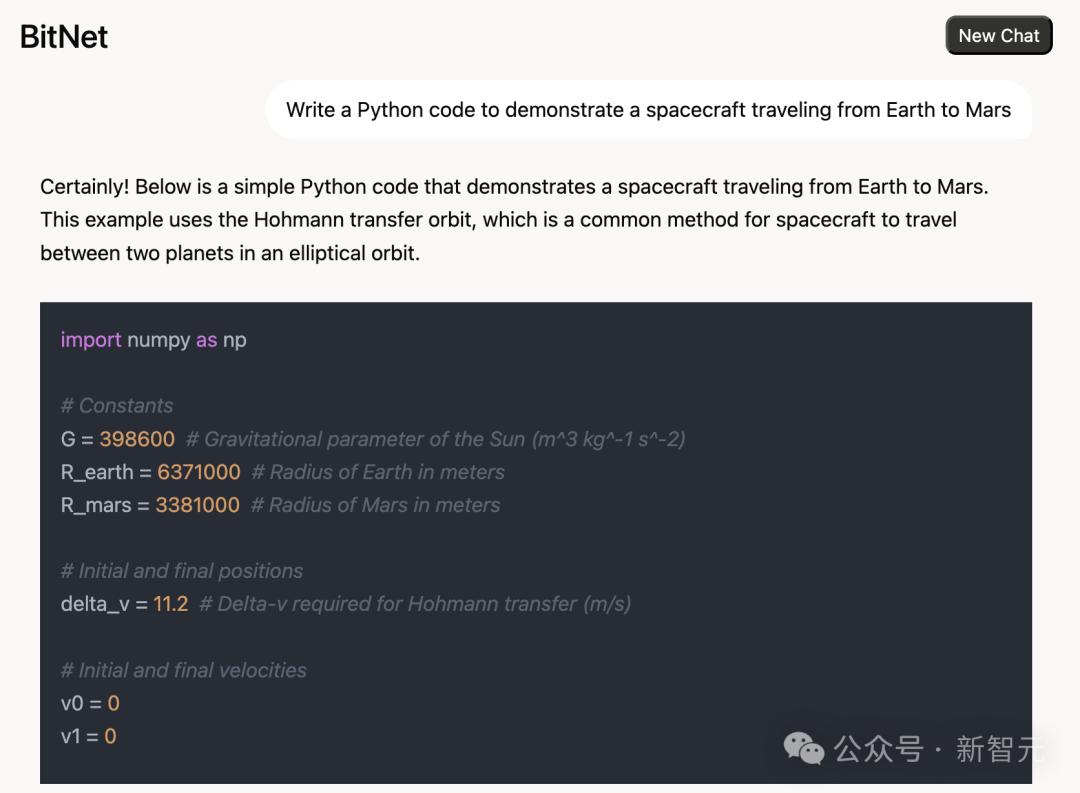
Task: Click the import keyword in code
Action: tap(91, 340)
